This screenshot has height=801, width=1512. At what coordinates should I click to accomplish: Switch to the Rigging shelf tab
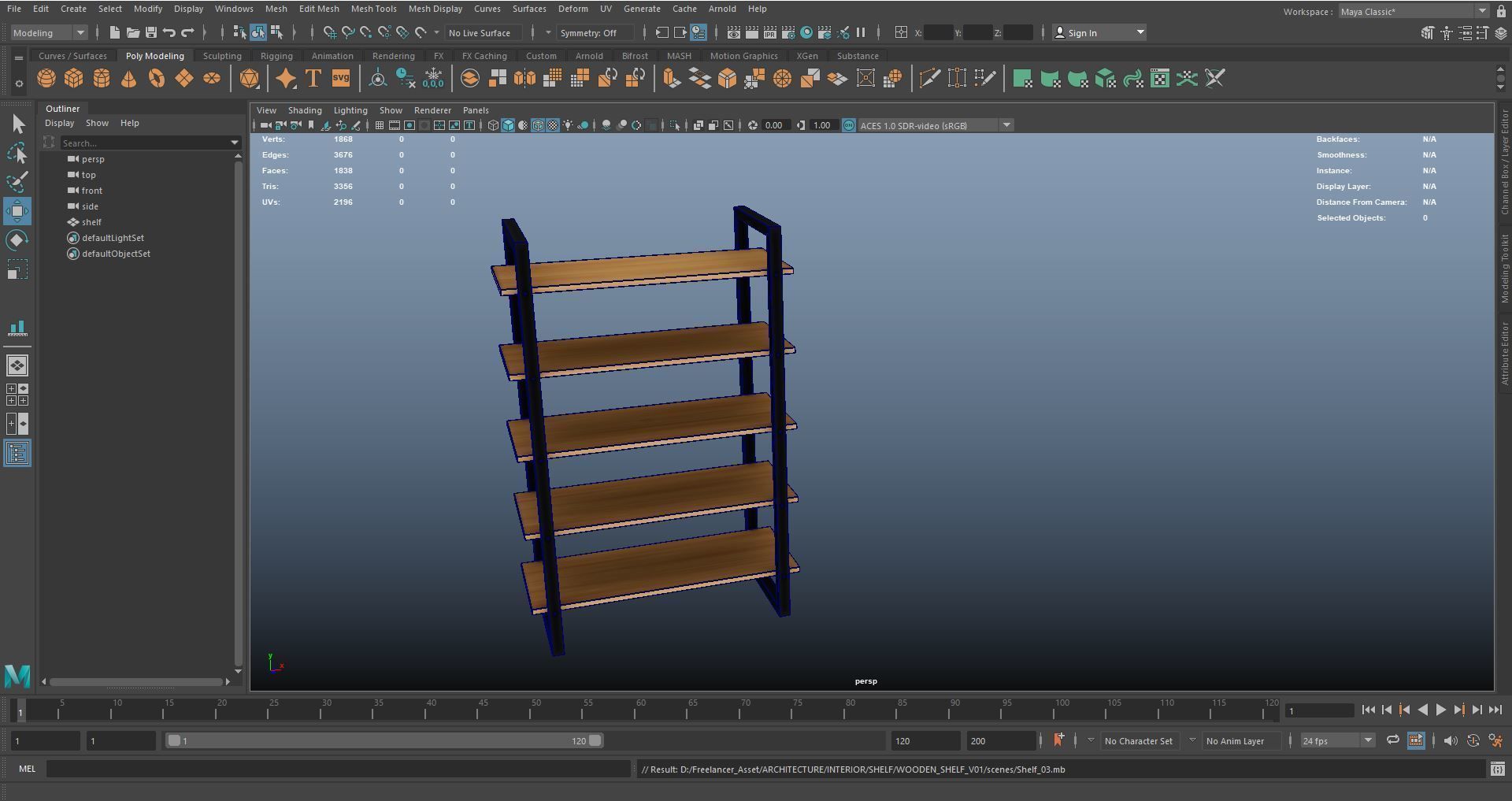coord(276,56)
